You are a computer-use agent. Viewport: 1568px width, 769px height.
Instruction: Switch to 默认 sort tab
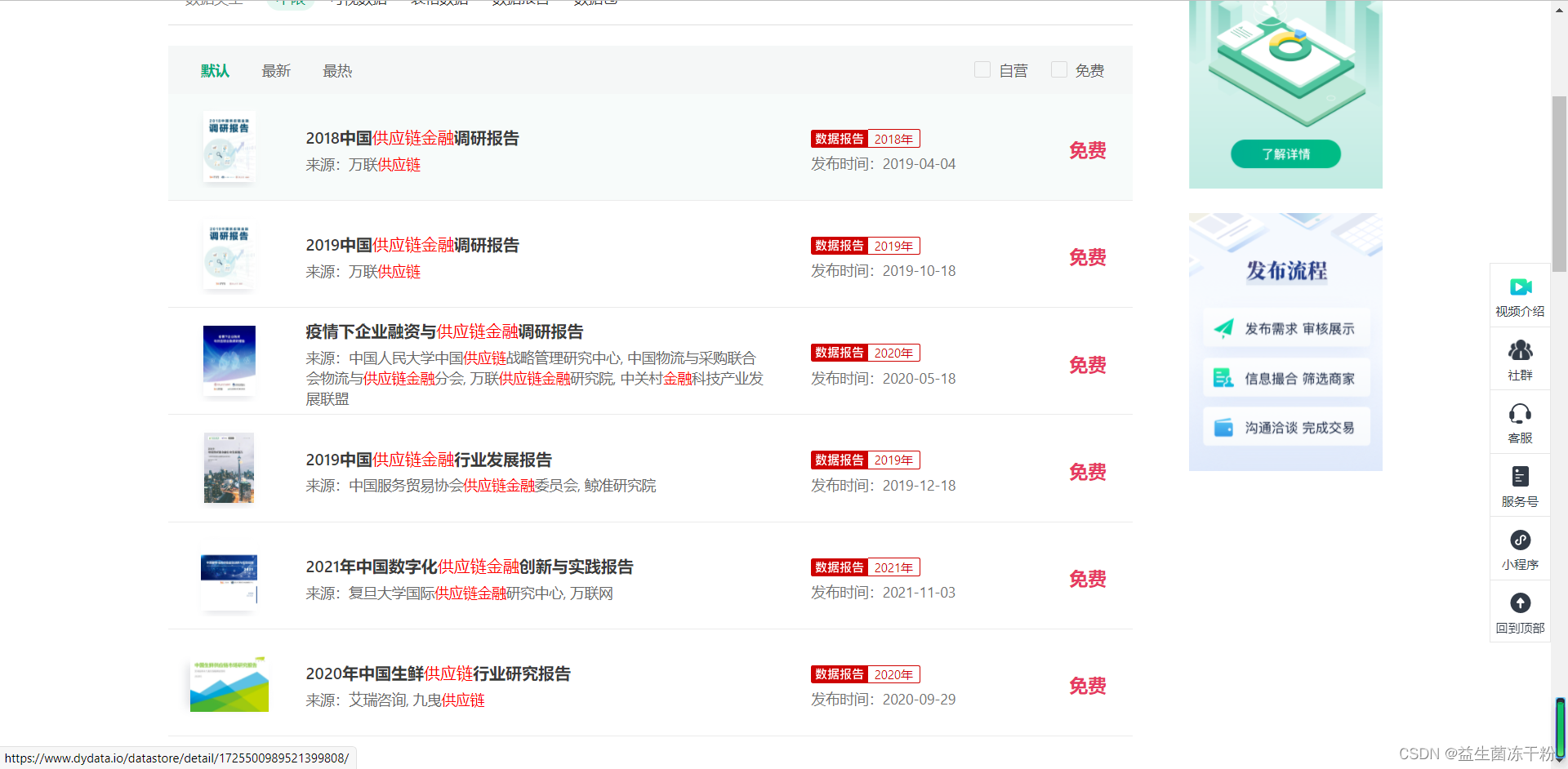pos(215,71)
